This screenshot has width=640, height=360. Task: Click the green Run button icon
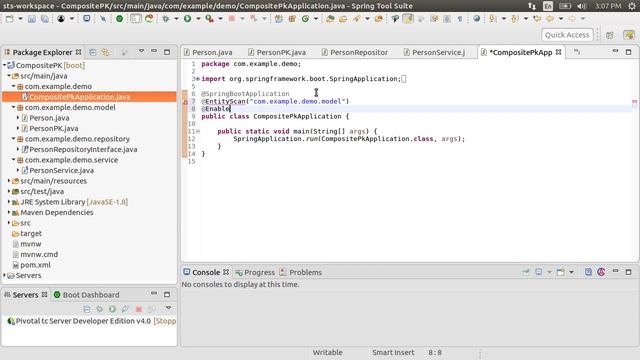tap(187, 19)
